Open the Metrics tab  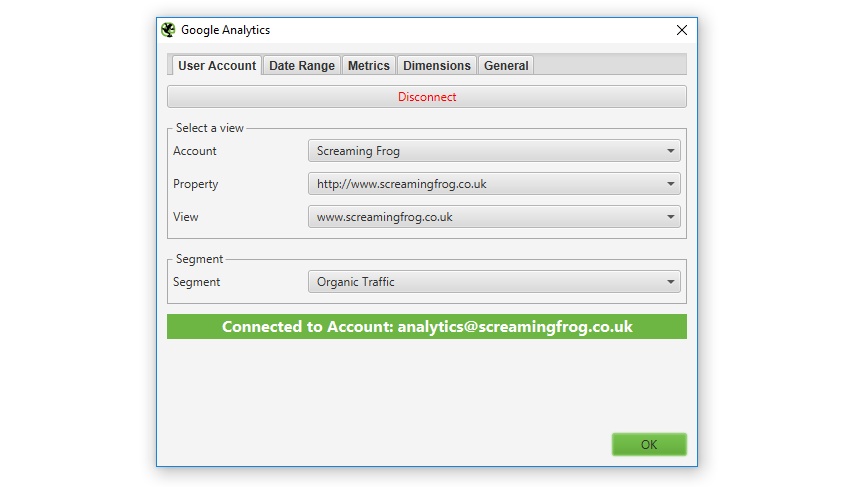click(369, 66)
